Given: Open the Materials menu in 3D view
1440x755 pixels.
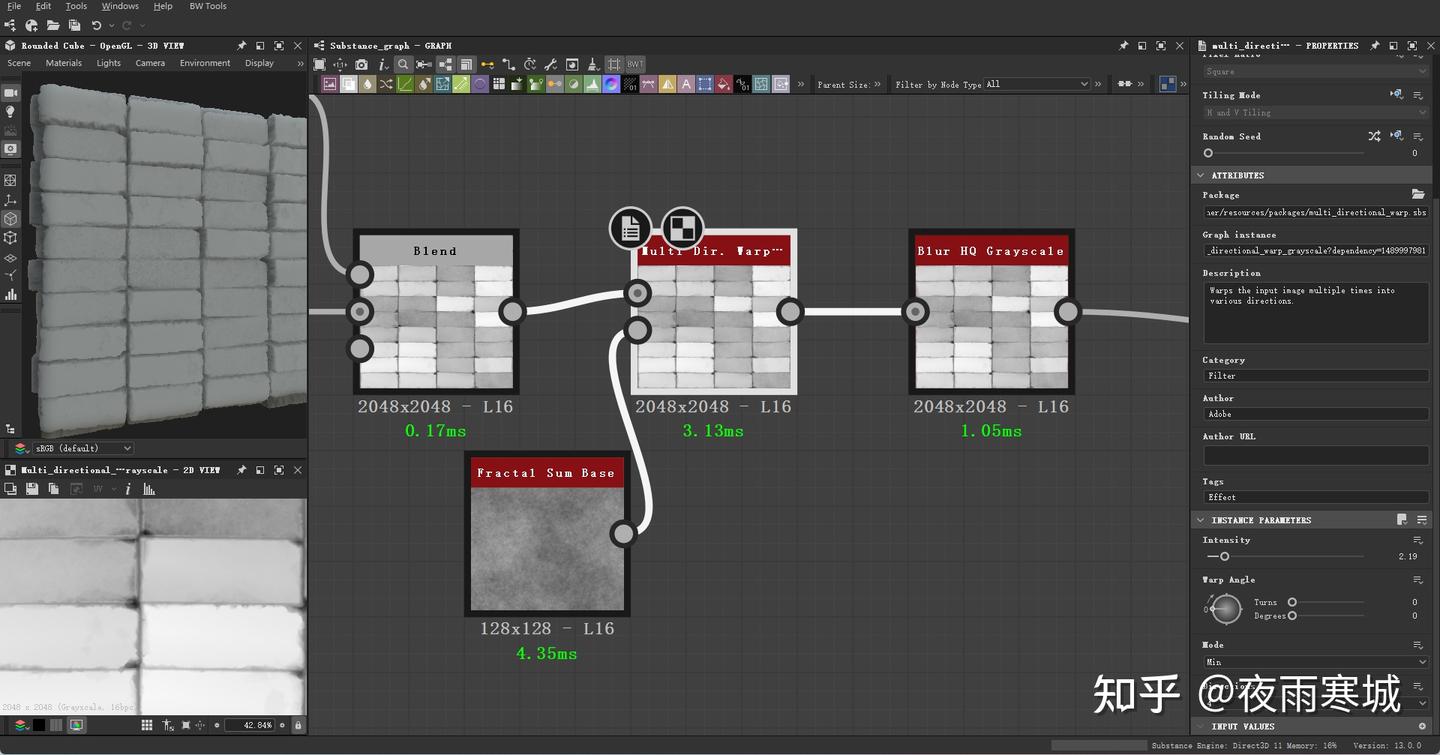Looking at the screenshot, I should tap(64, 63).
